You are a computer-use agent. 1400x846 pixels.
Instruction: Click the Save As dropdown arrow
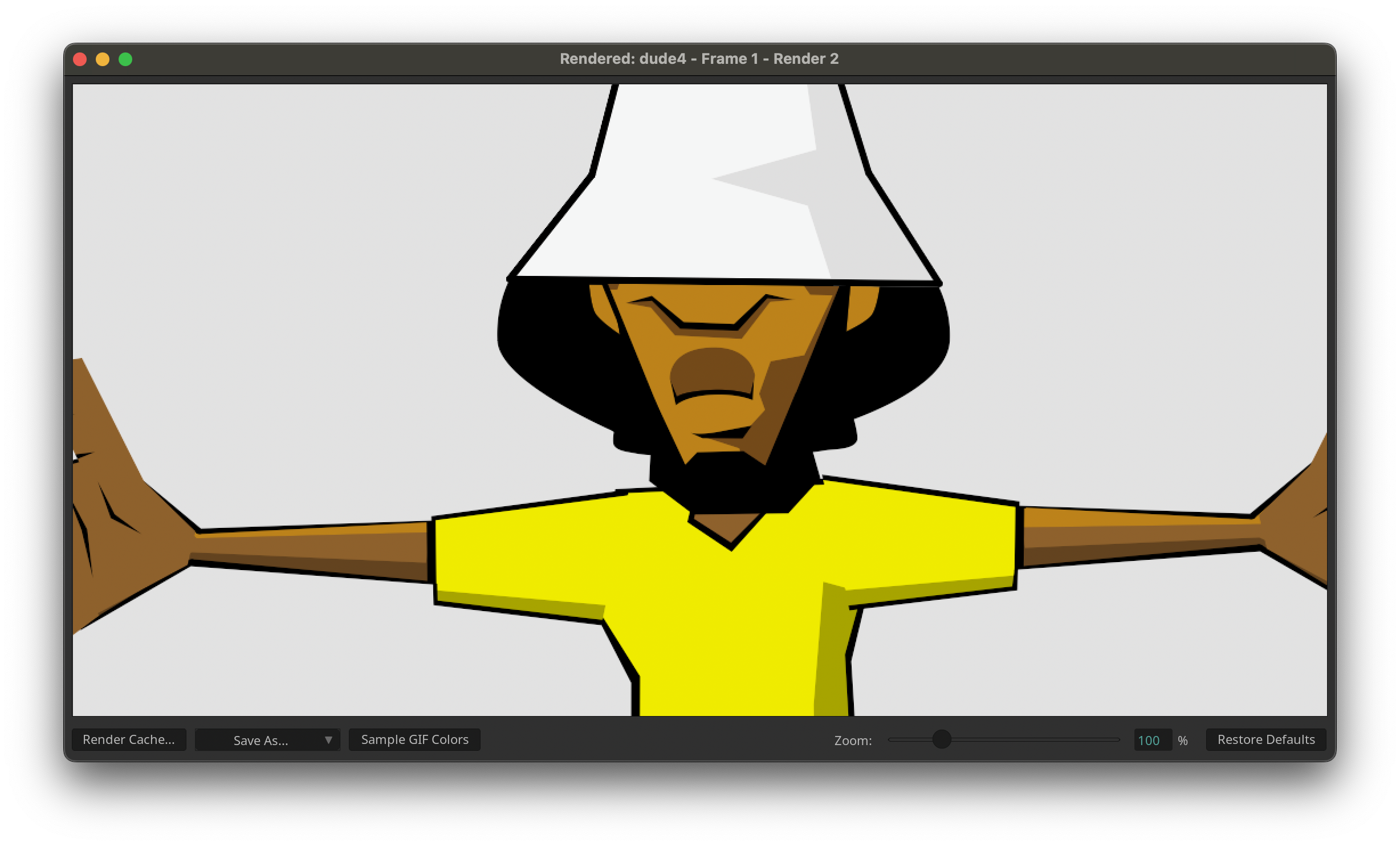pyautogui.click(x=328, y=740)
